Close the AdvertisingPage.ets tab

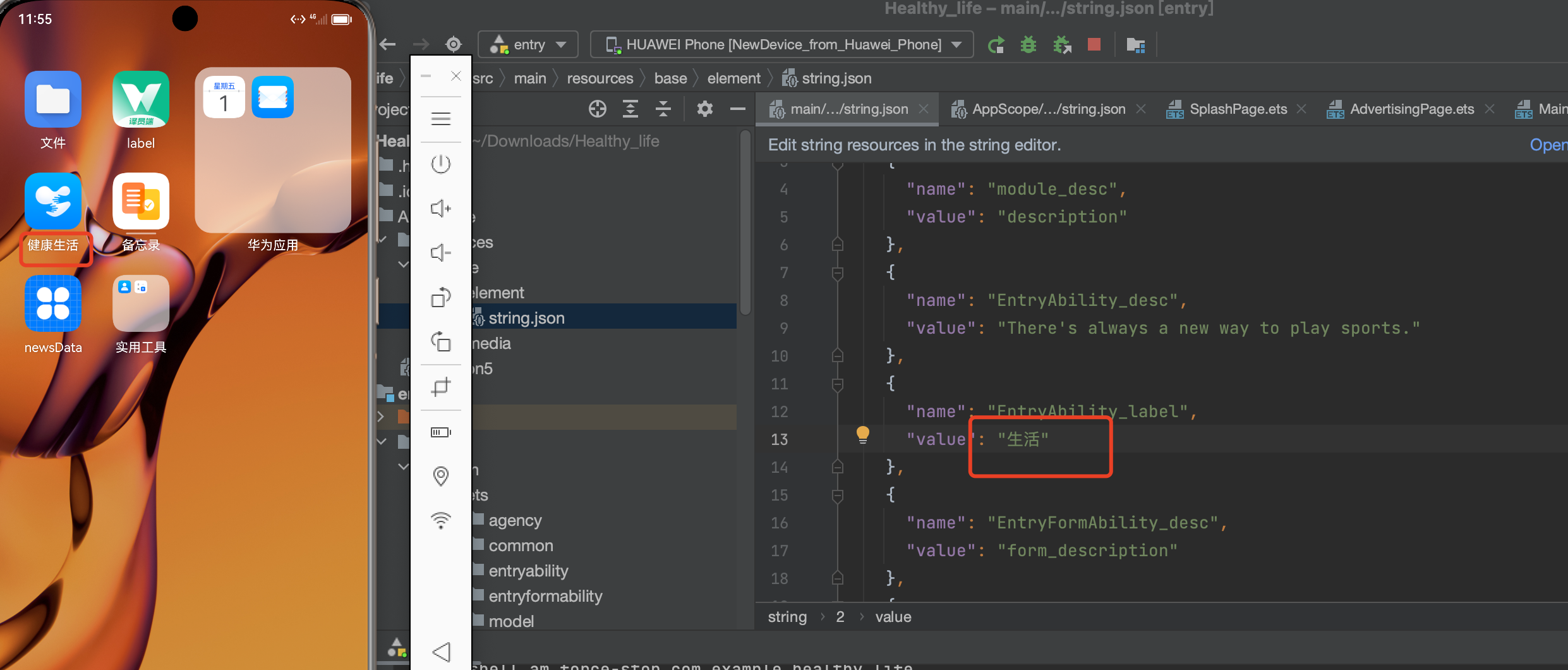coord(1490,109)
